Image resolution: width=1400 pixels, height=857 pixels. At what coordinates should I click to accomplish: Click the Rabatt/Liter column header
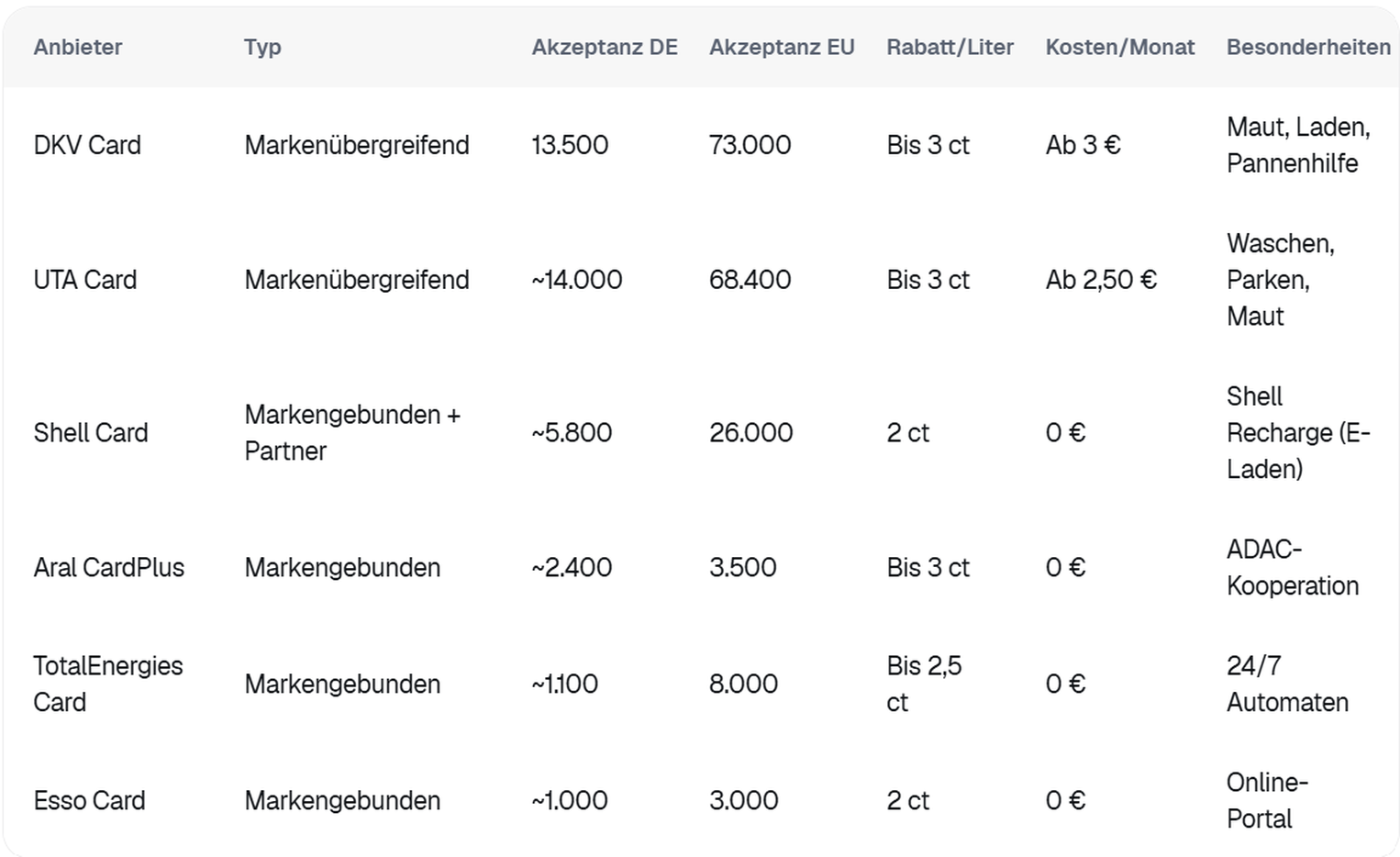950,48
